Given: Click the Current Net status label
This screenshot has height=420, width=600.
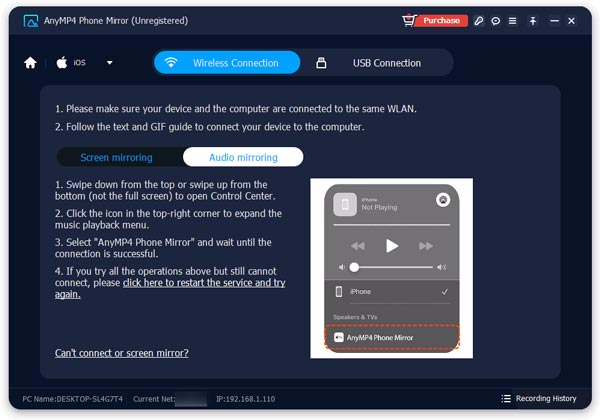Looking at the screenshot, I should pos(154,399).
